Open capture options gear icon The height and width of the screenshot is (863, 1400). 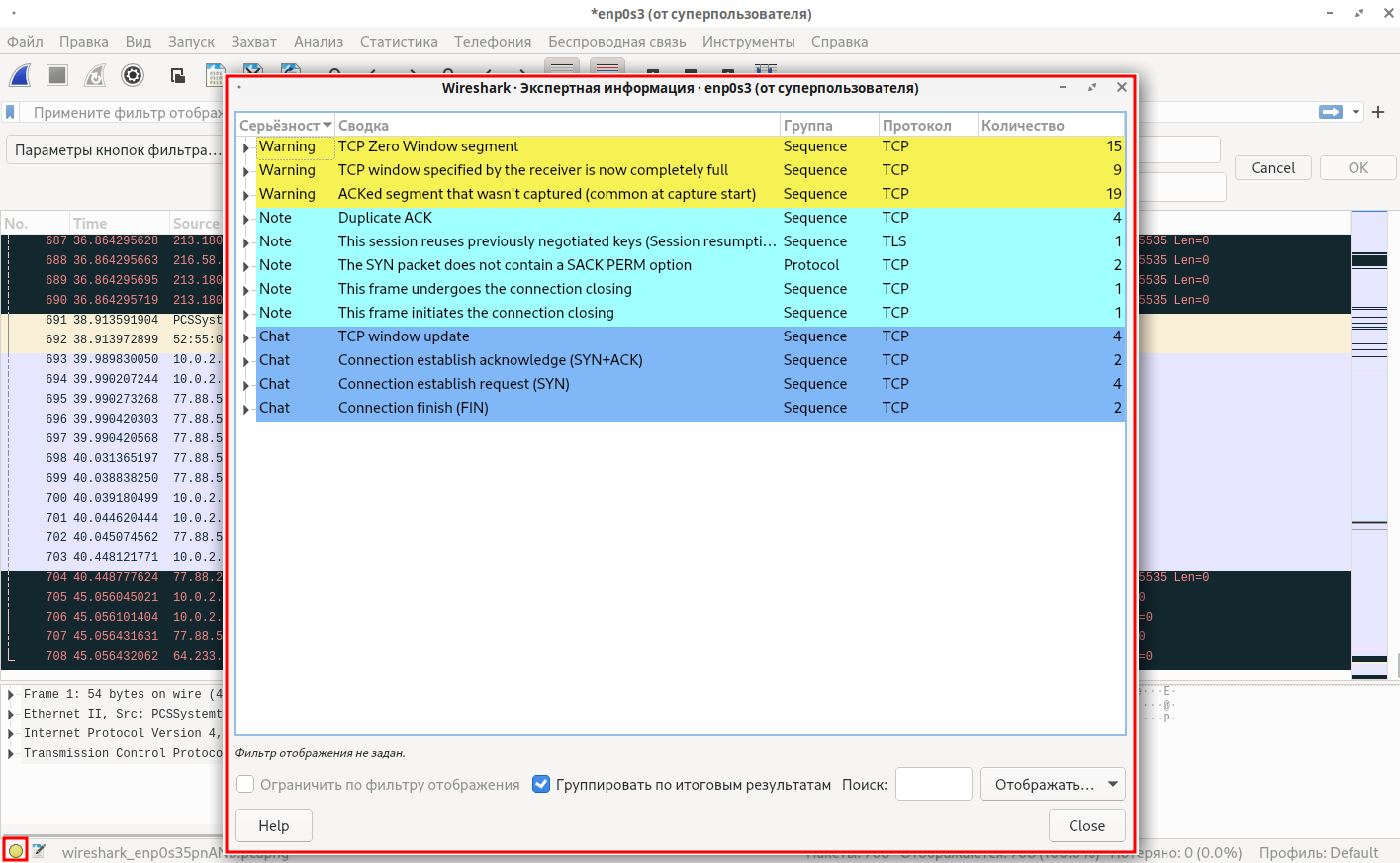click(x=133, y=75)
